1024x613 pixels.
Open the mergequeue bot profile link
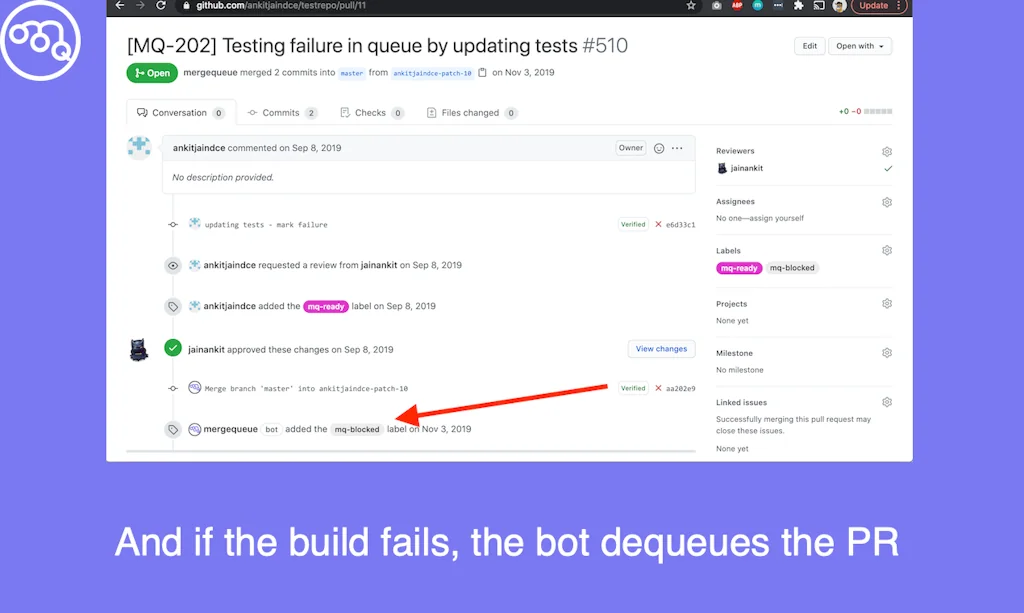point(231,429)
